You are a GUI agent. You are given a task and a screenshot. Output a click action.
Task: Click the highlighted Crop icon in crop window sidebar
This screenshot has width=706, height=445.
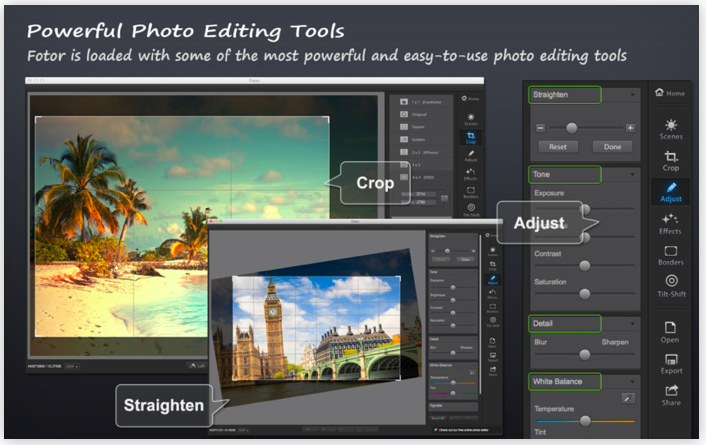[x=471, y=138]
